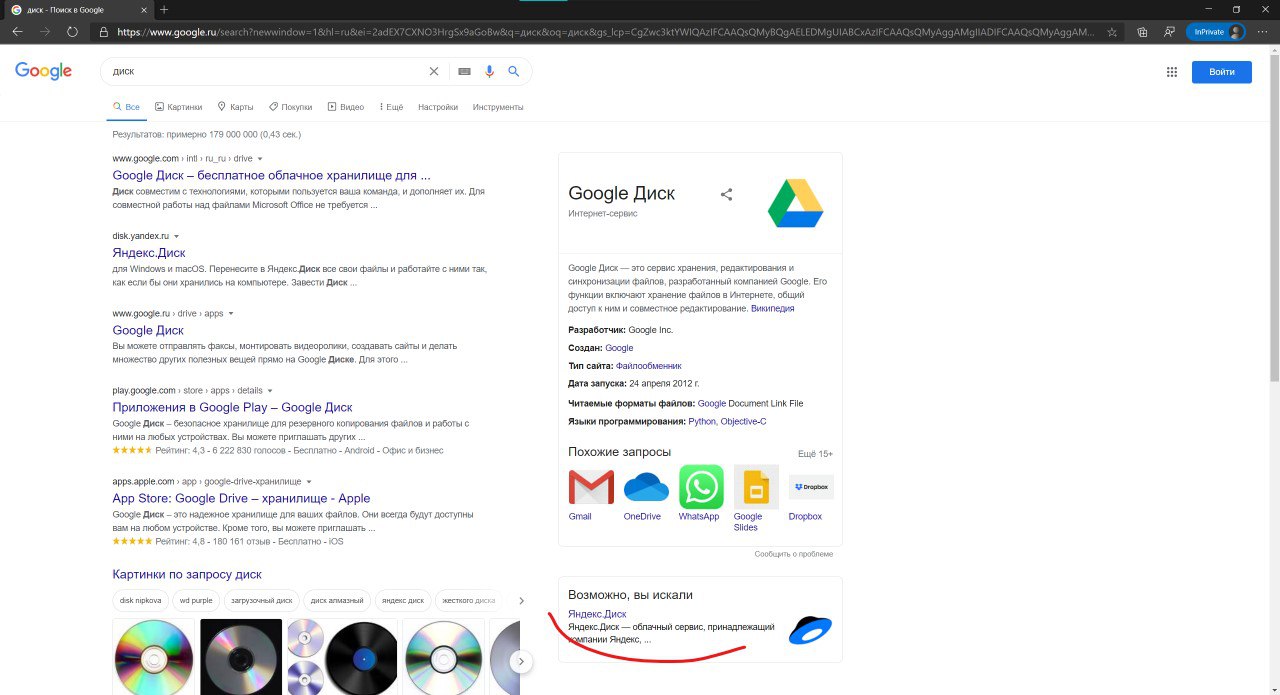The width and height of the screenshot is (1280, 695).
Task: Select the 'диск алмазный' image chip
Action: point(337,601)
